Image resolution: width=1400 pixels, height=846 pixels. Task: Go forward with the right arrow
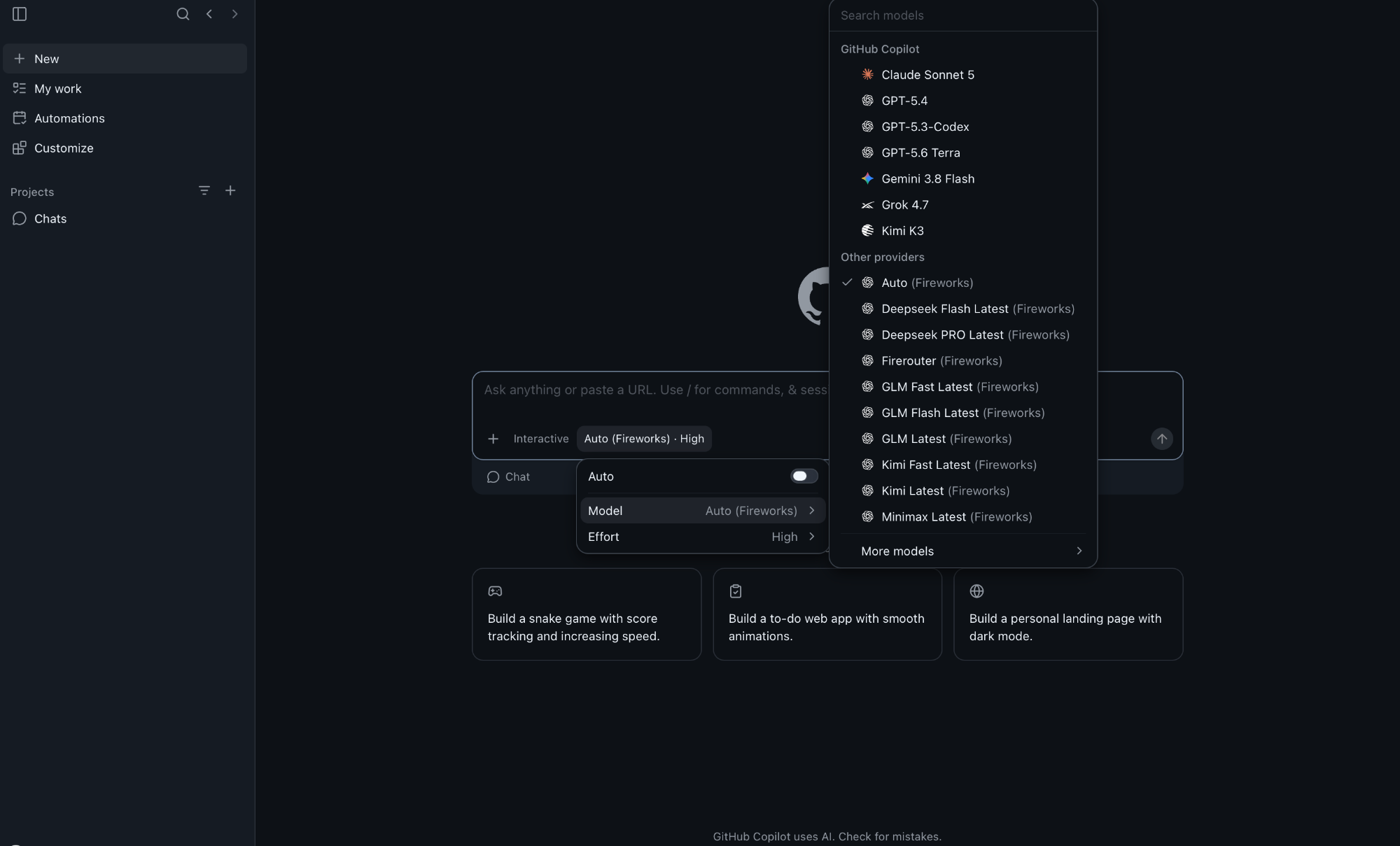234,14
